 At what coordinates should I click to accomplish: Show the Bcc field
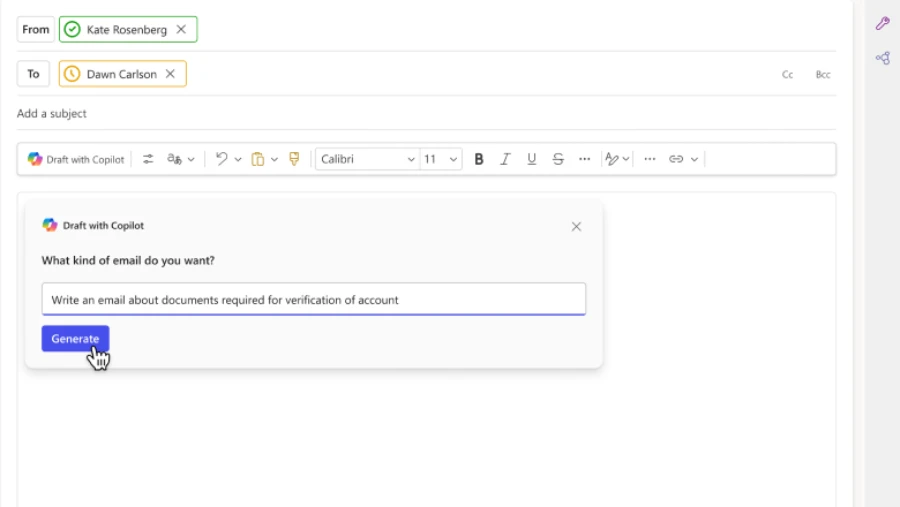pos(823,75)
